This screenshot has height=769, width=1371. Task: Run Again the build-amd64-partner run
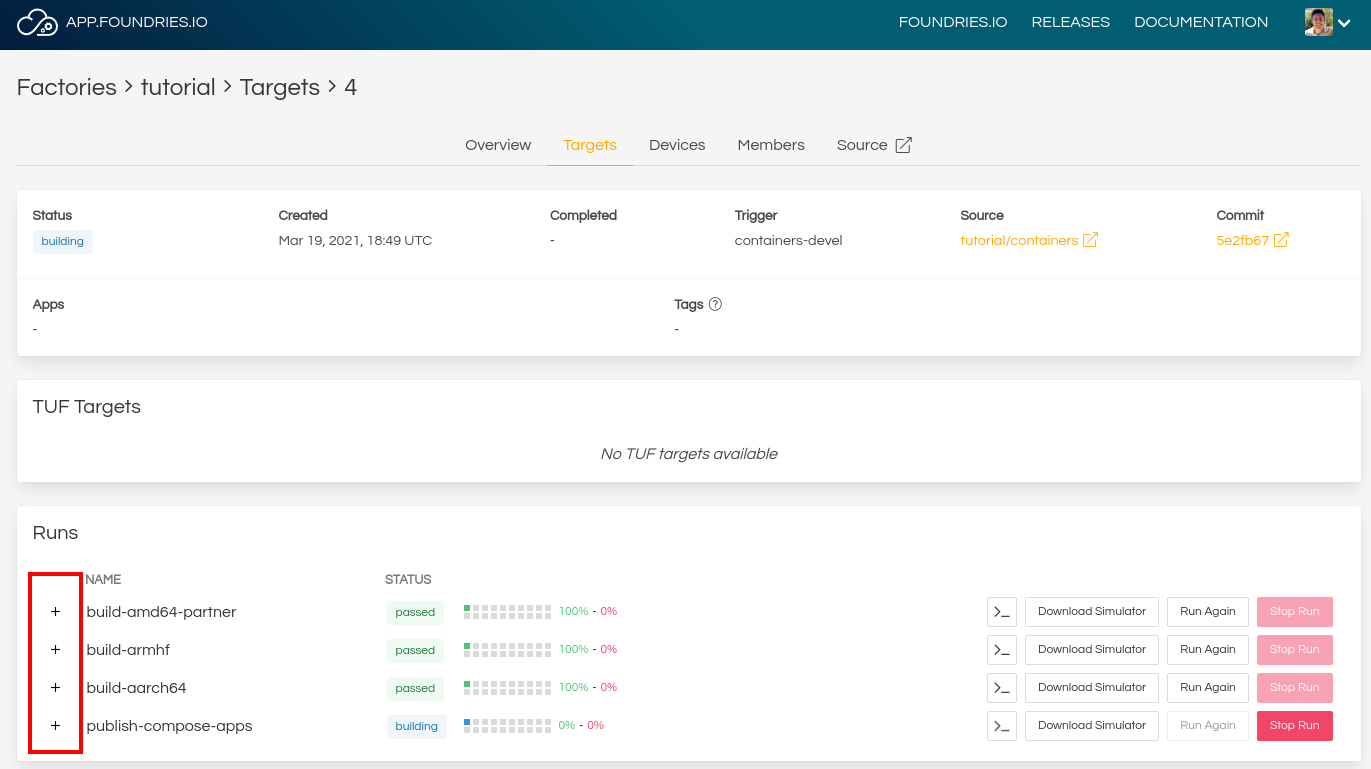click(x=1208, y=612)
